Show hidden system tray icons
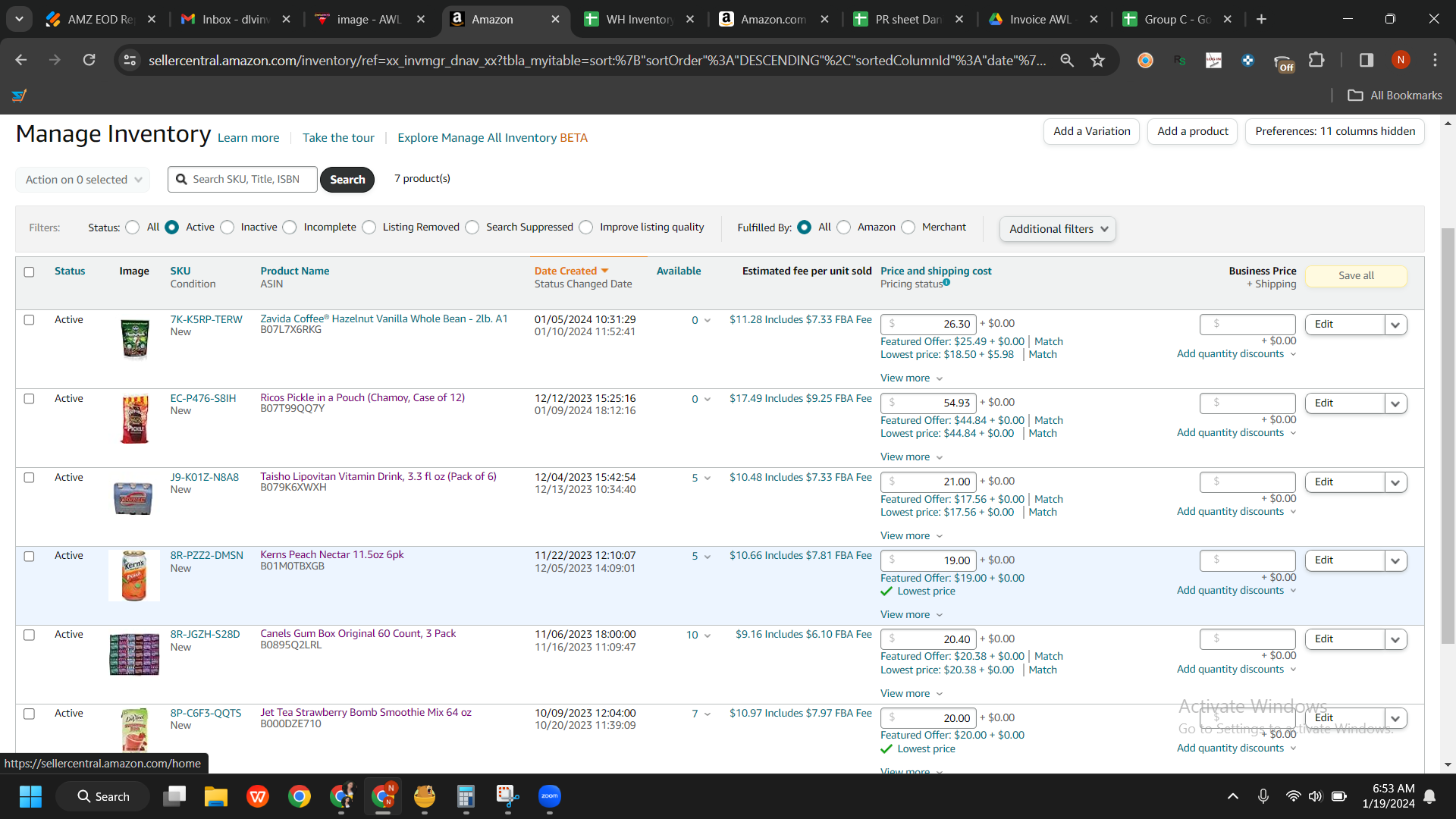 pyautogui.click(x=1233, y=796)
